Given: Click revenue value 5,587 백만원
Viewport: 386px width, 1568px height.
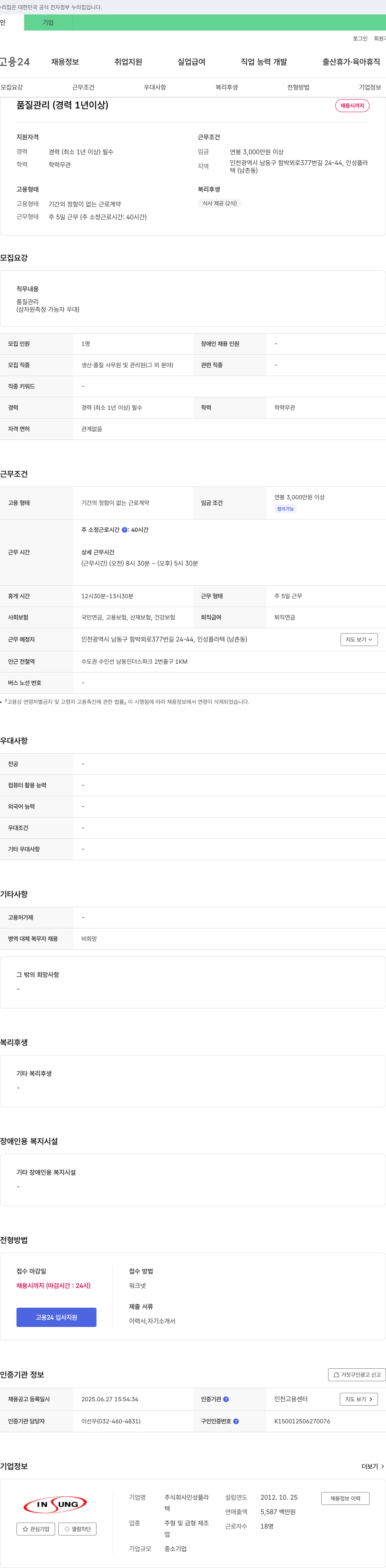Looking at the screenshot, I should [x=277, y=1511].
